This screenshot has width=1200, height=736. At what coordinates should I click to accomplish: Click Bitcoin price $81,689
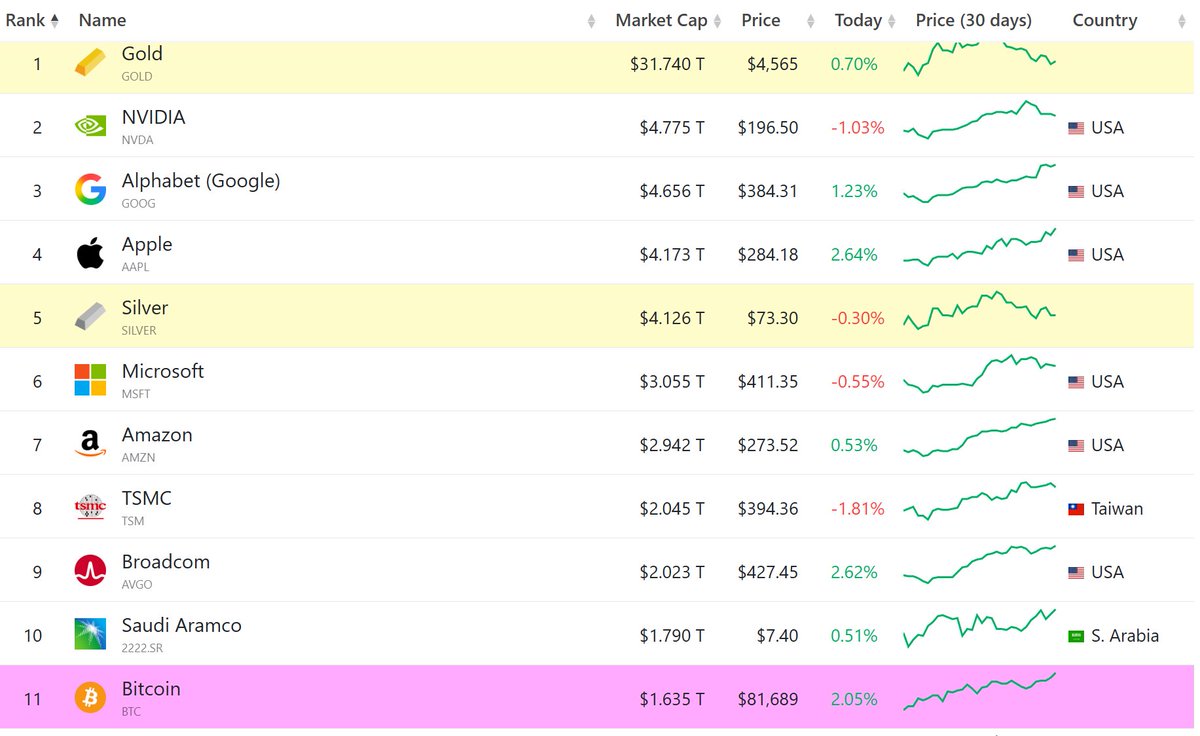[x=768, y=699]
